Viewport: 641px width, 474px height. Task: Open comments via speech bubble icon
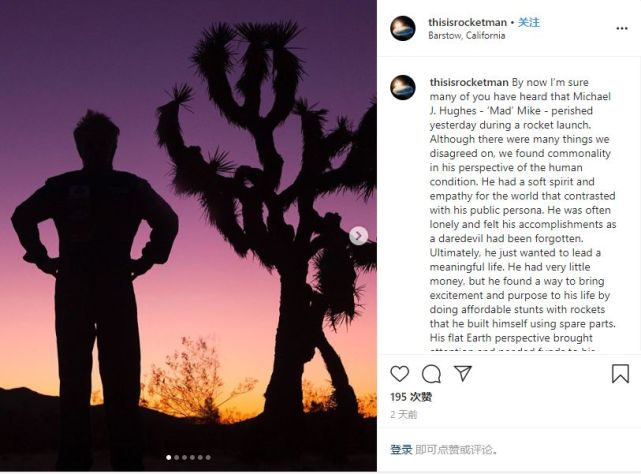(431, 374)
